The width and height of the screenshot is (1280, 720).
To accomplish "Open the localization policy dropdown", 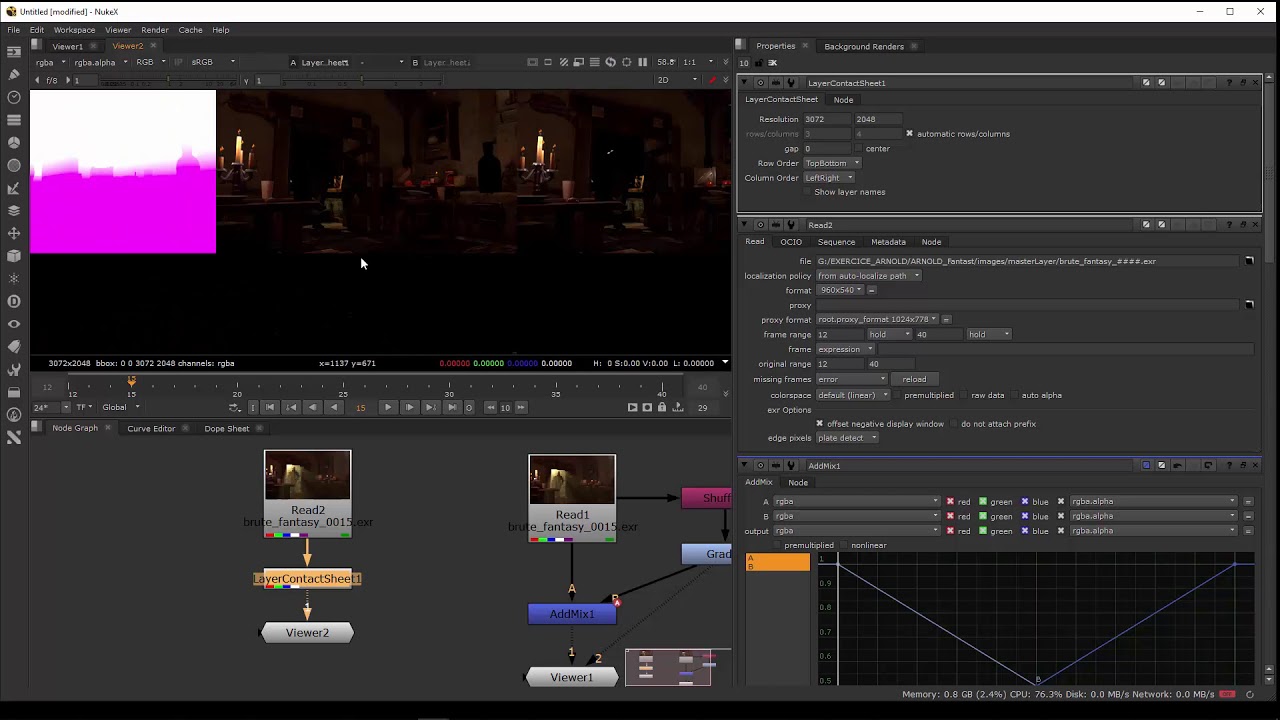I will pyautogui.click(x=868, y=276).
